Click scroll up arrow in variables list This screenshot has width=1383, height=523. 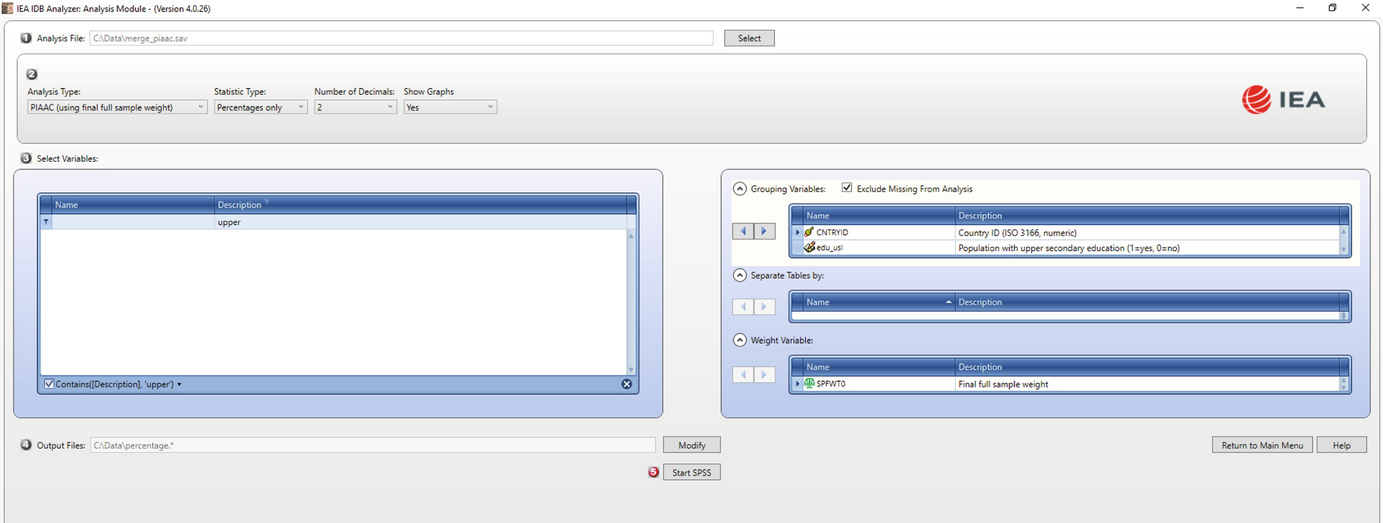[x=631, y=236]
